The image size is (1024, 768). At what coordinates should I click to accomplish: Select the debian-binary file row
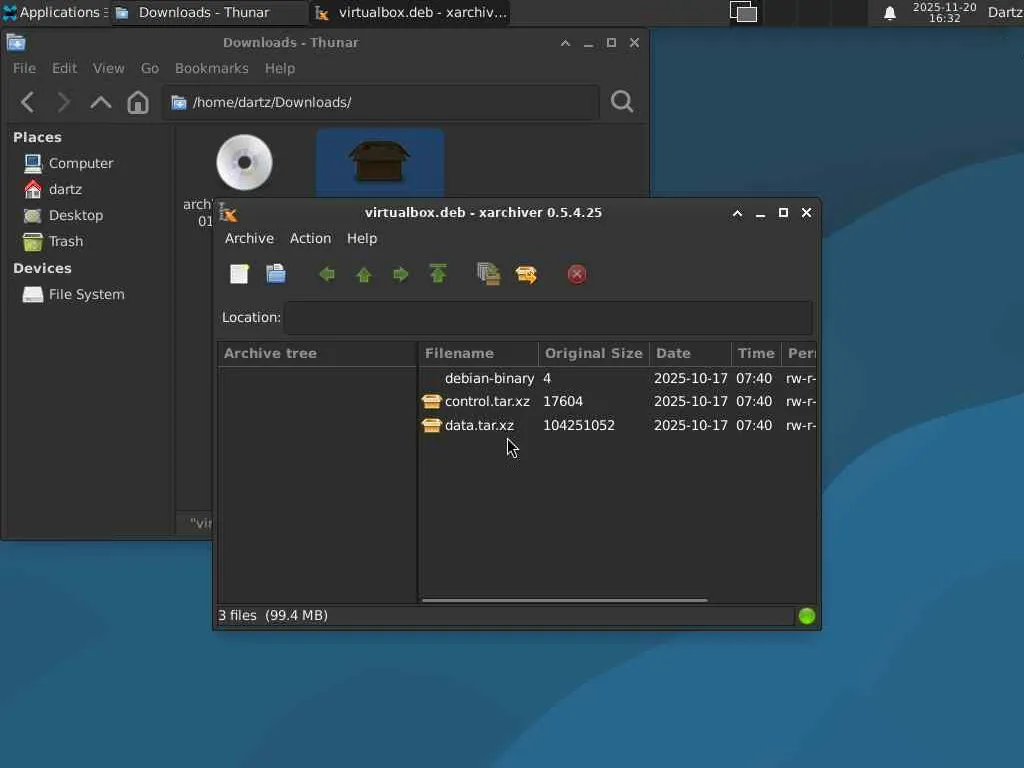click(x=617, y=378)
